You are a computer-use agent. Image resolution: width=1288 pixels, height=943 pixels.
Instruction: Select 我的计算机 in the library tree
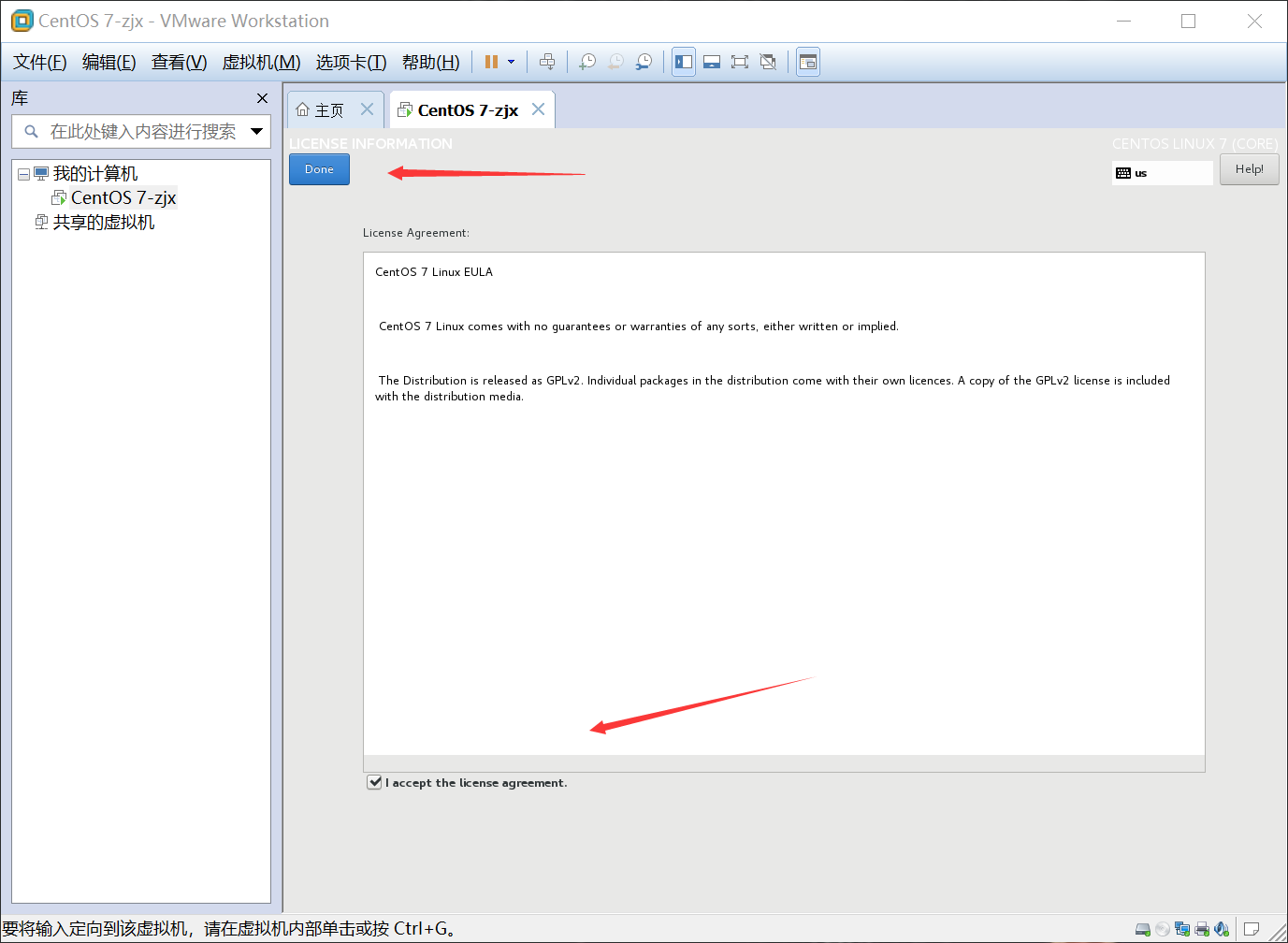tap(95, 174)
